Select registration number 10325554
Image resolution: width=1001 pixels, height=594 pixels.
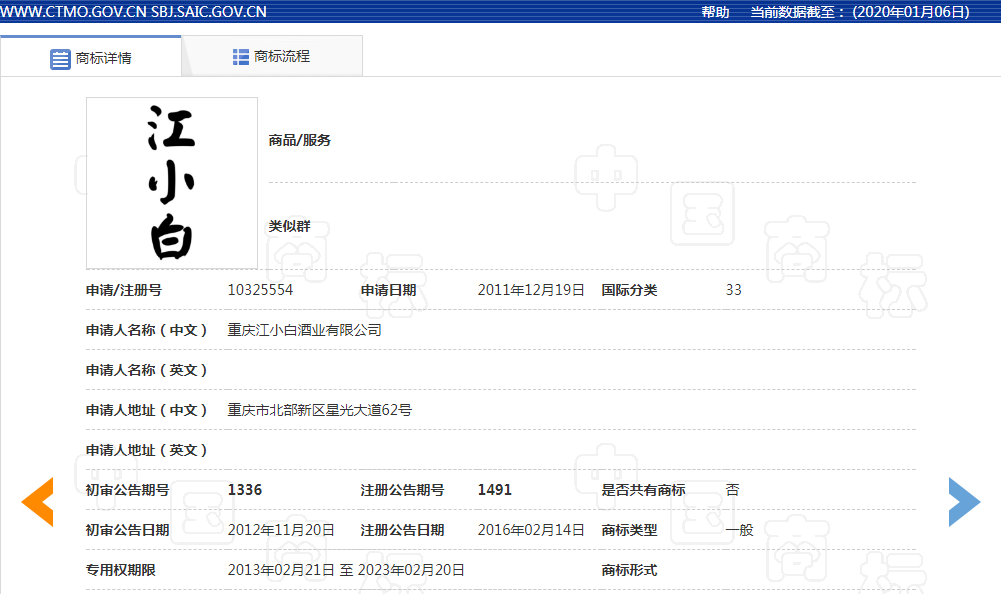260,290
